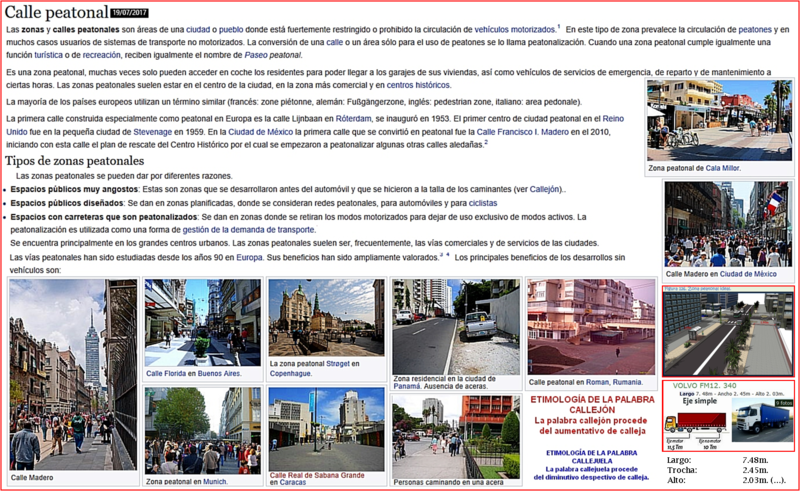The width and height of the screenshot is (800, 491).
Task: Click the 'peatones' link in the intro
Action: [755, 30]
